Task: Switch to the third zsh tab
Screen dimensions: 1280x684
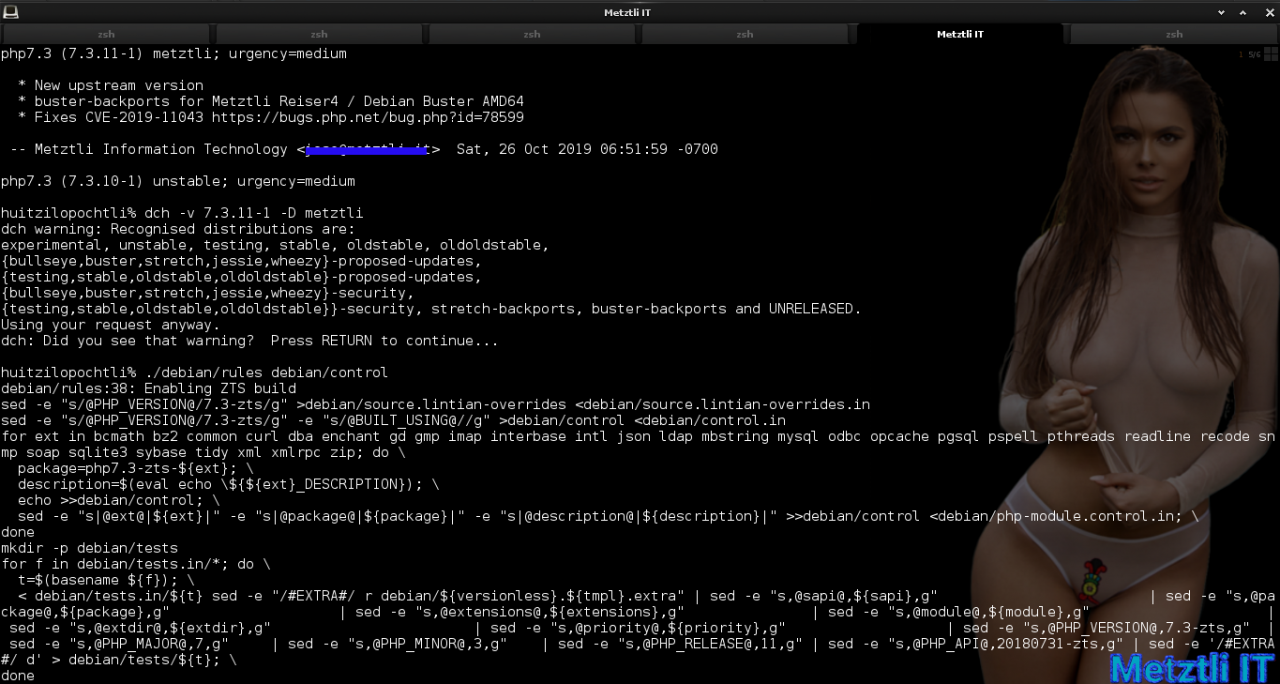Action: [532, 34]
